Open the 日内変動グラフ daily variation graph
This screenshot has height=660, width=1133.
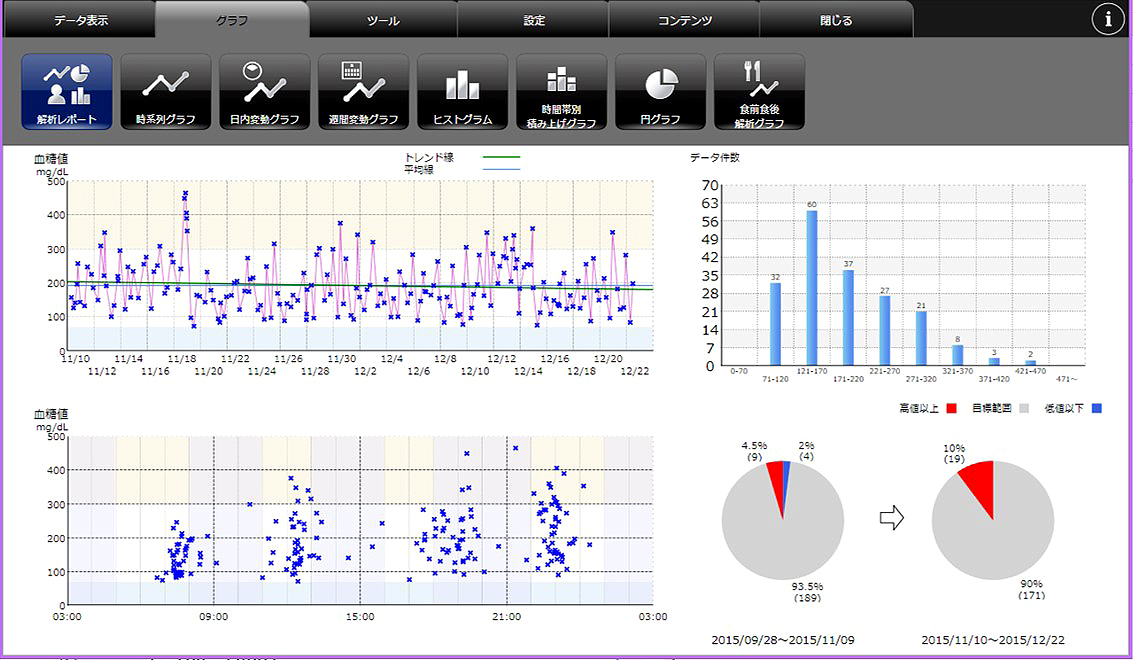pyautogui.click(x=264, y=92)
